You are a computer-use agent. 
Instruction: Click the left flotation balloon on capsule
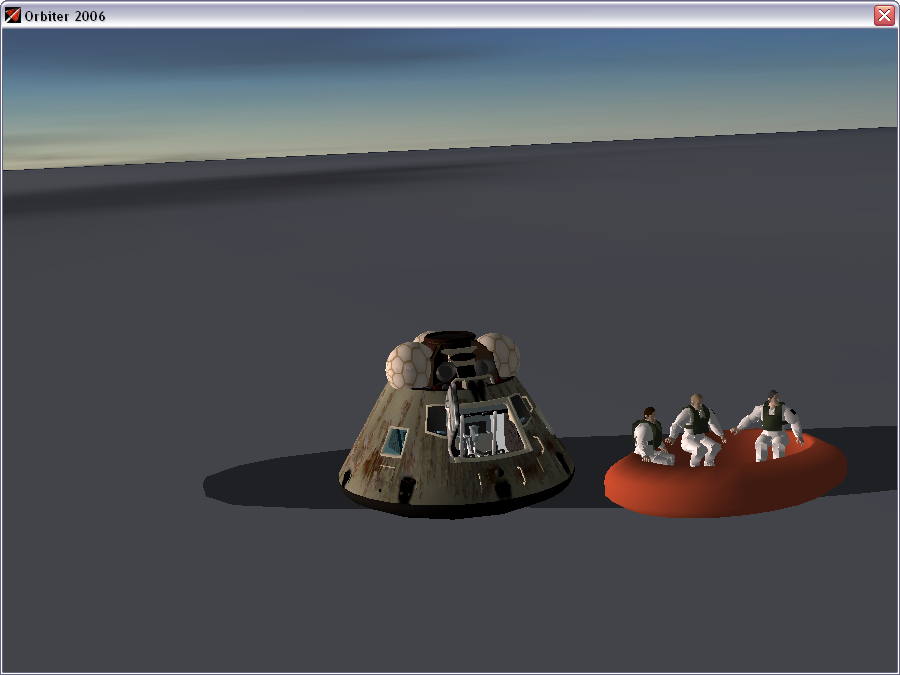tap(408, 365)
